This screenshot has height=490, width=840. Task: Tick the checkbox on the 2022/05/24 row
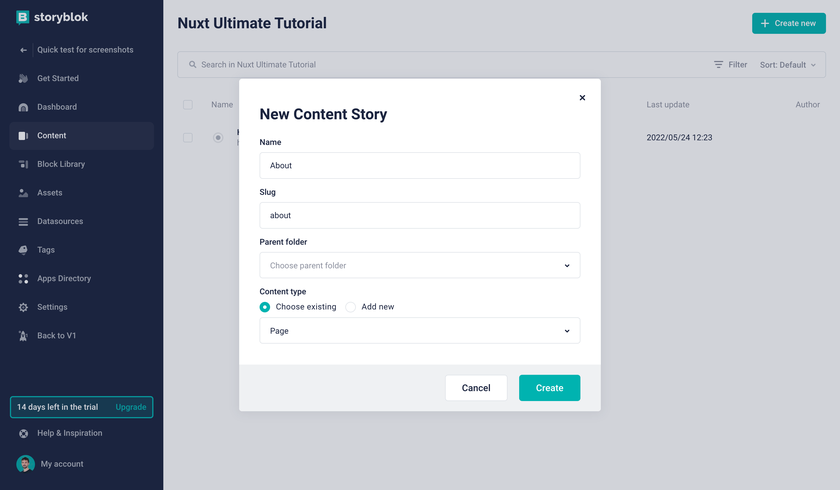pyautogui.click(x=188, y=138)
